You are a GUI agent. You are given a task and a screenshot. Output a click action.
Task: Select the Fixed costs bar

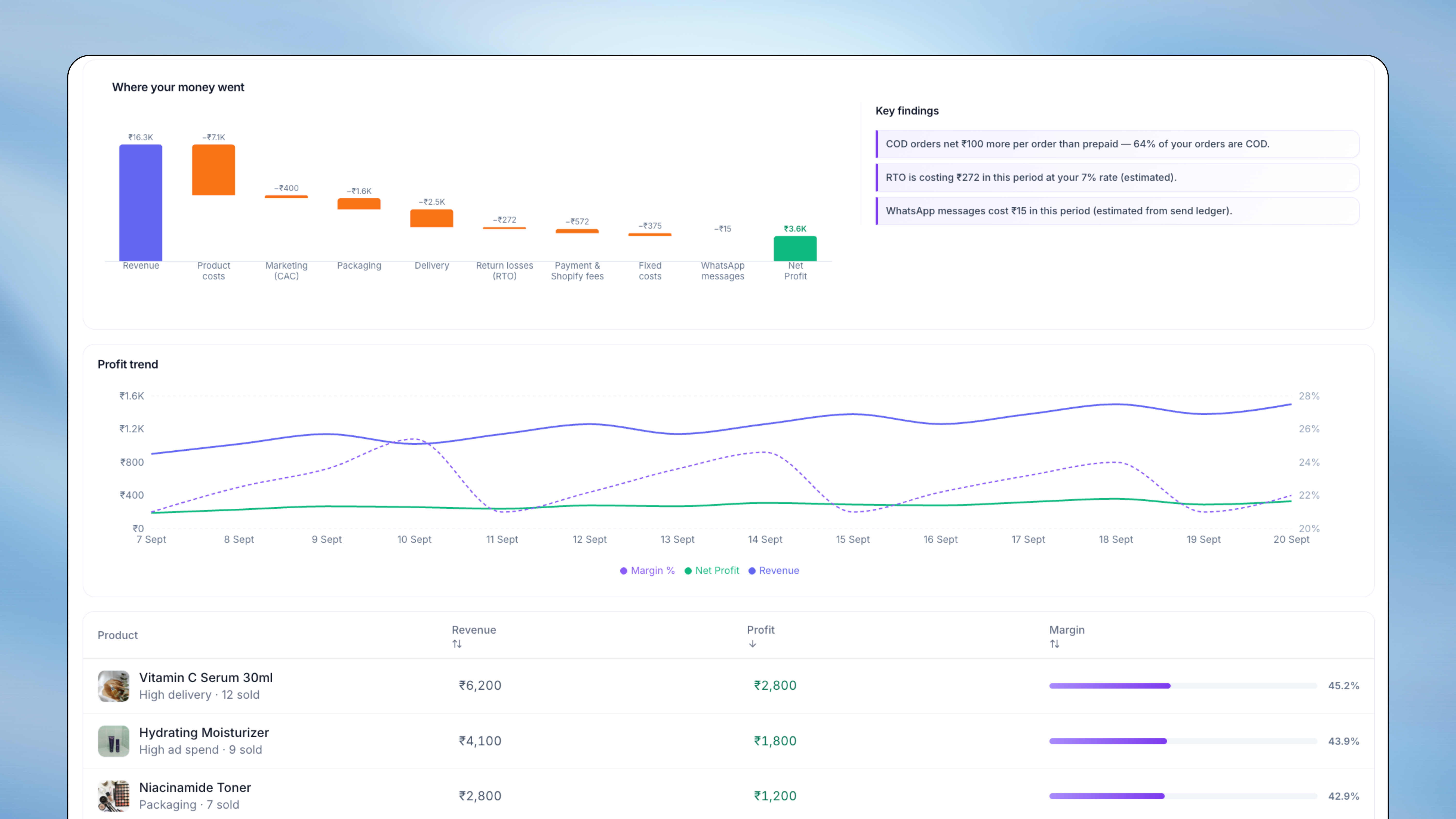tap(650, 235)
